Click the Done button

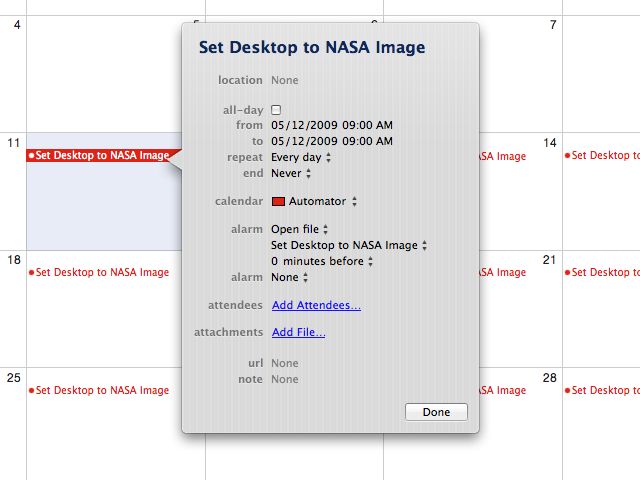436,412
